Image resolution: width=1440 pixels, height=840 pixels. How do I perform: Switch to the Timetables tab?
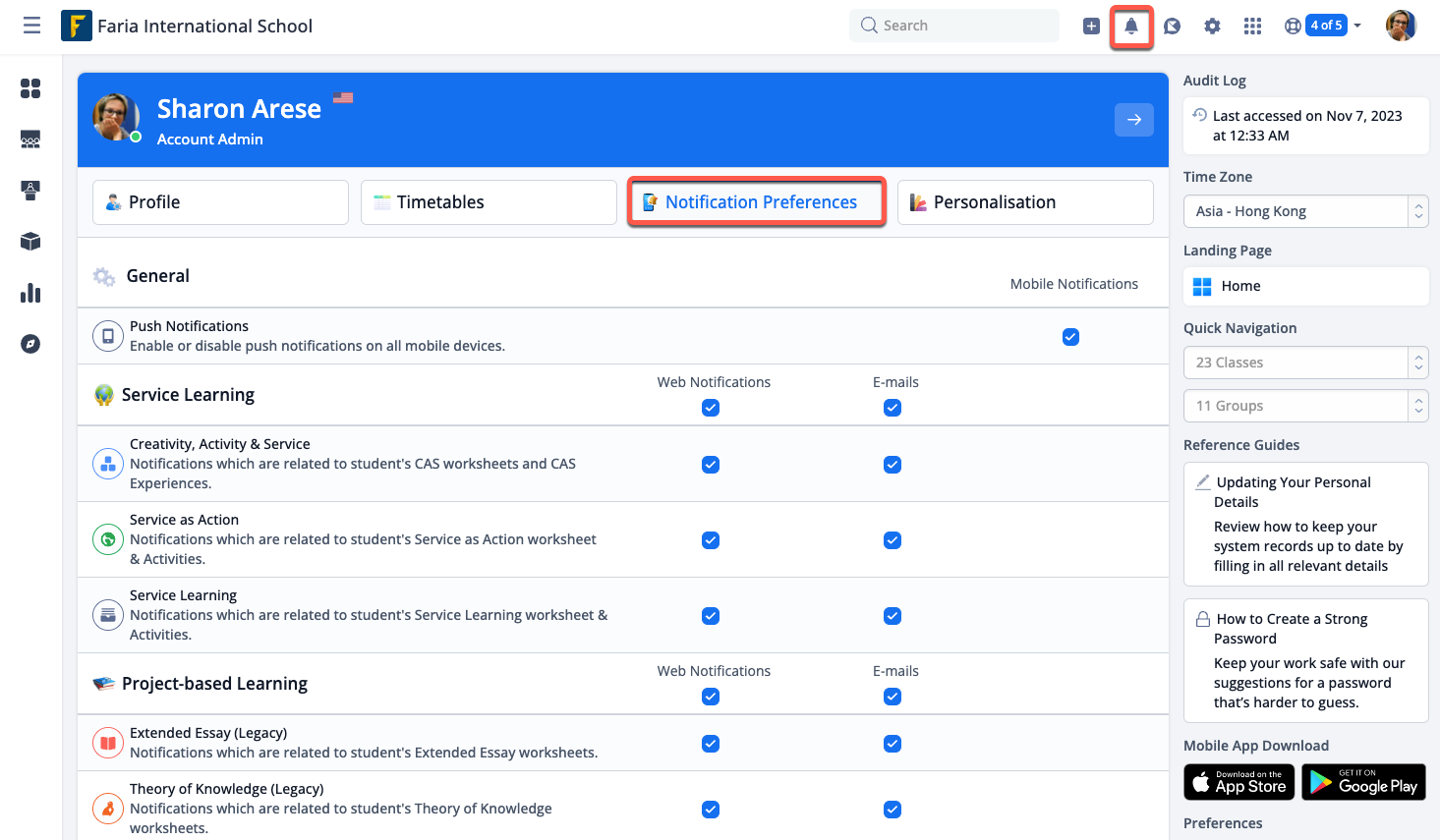489,202
